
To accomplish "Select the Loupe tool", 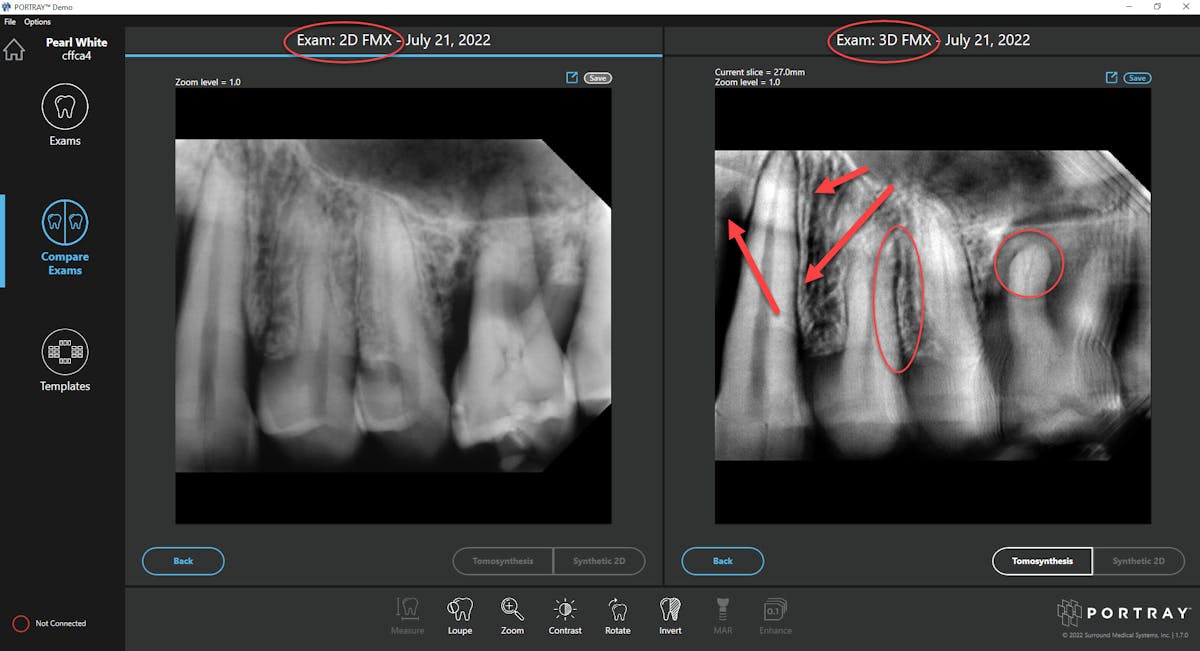I will coord(460,614).
